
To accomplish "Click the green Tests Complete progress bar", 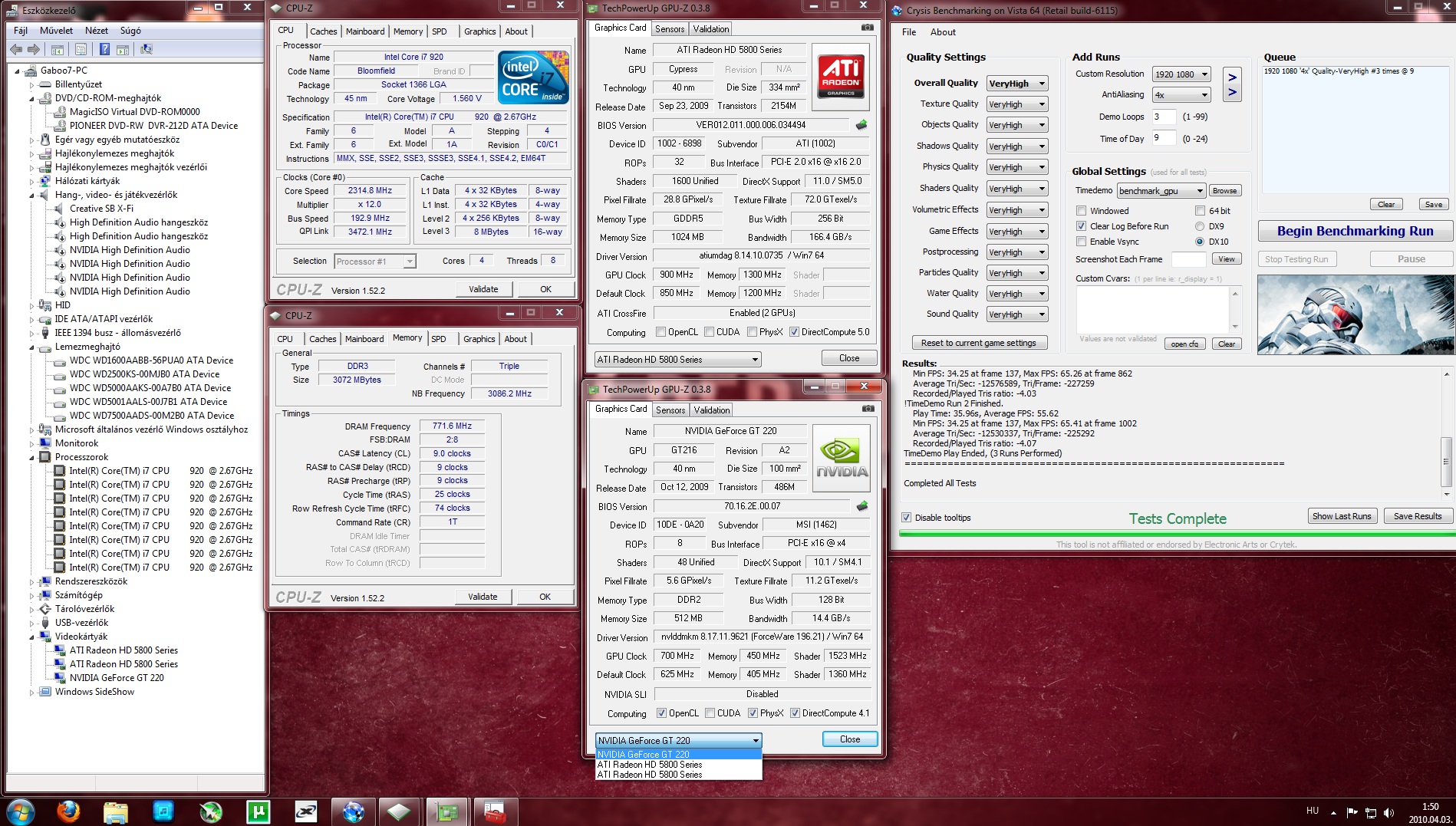I will coord(1176,534).
